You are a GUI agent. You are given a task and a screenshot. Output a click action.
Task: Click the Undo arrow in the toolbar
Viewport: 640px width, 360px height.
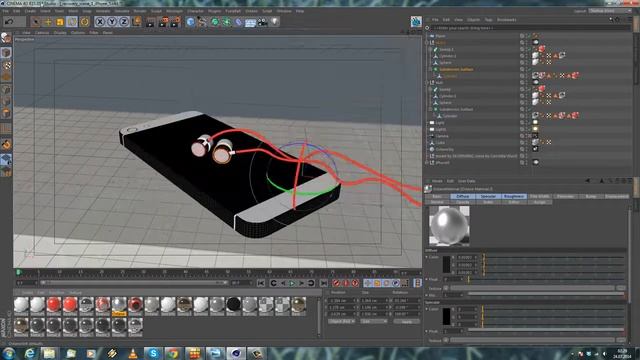point(10,21)
